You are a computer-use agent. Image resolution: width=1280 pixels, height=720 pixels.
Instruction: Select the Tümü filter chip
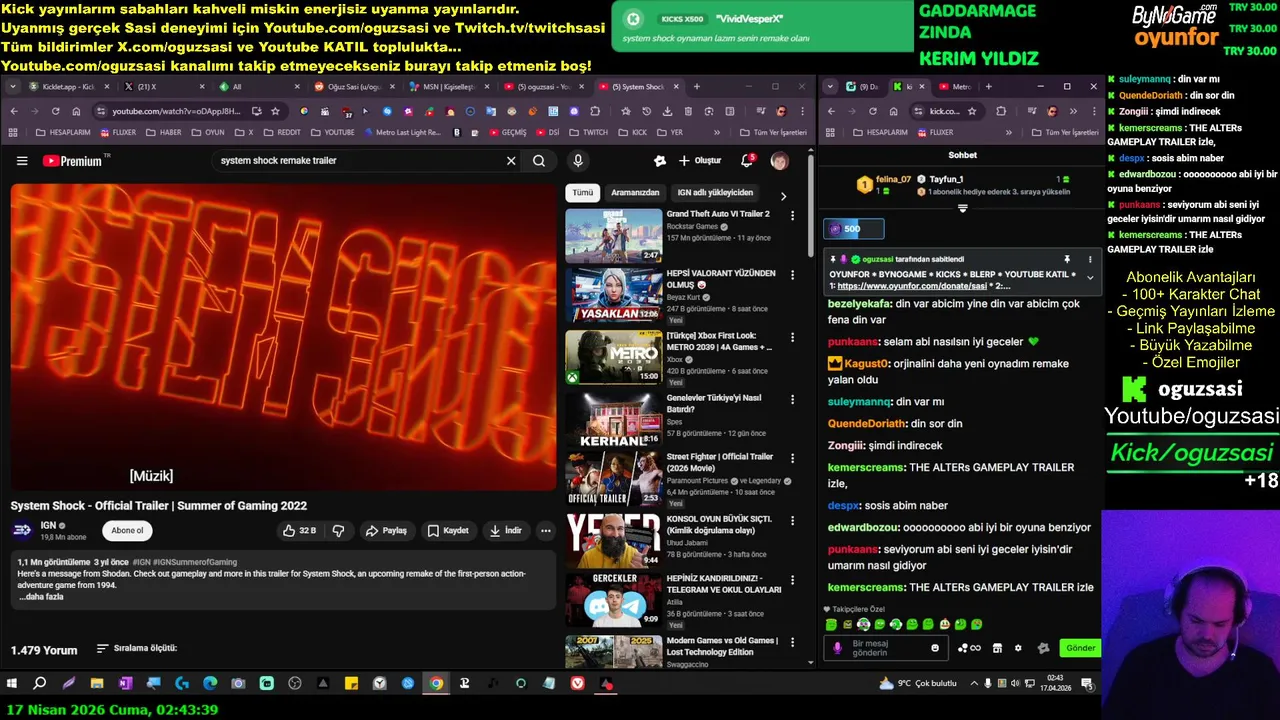click(x=582, y=193)
